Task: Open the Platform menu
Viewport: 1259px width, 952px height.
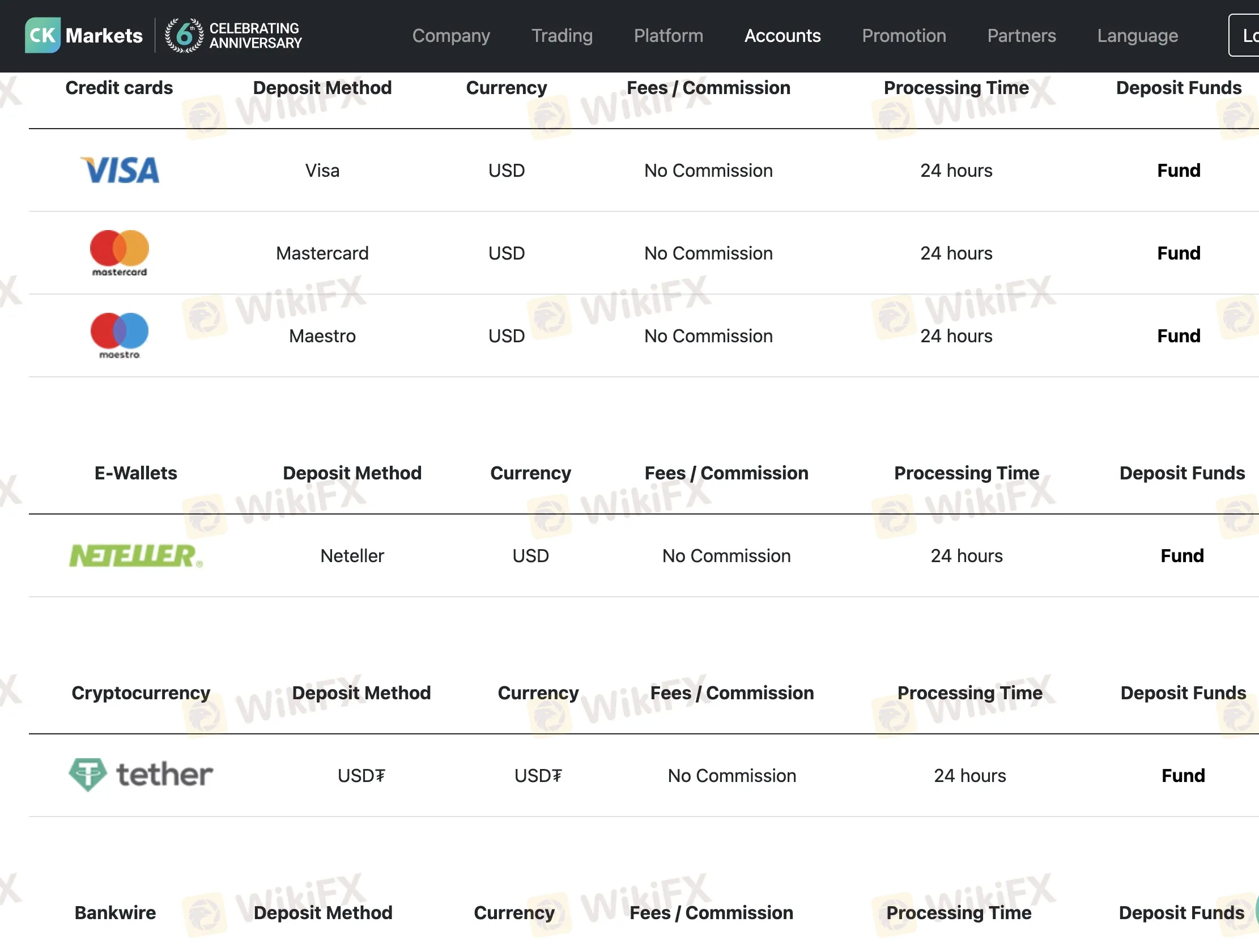Action: pos(668,36)
